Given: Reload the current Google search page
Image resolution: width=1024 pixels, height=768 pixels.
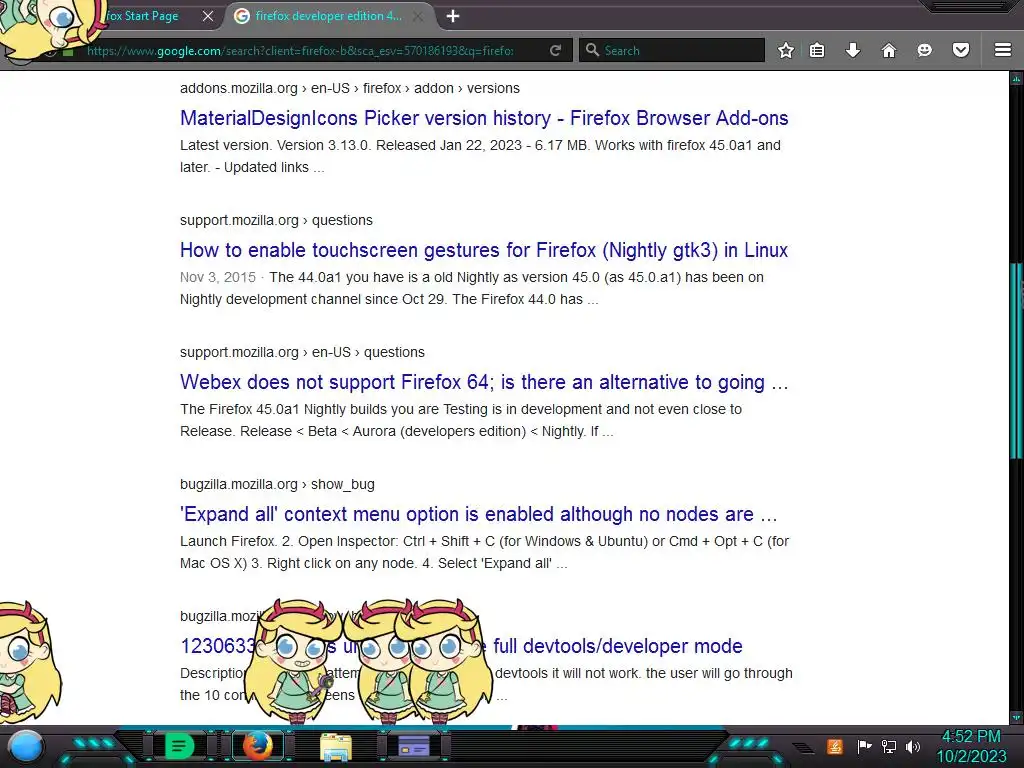Looking at the screenshot, I should pyautogui.click(x=555, y=50).
